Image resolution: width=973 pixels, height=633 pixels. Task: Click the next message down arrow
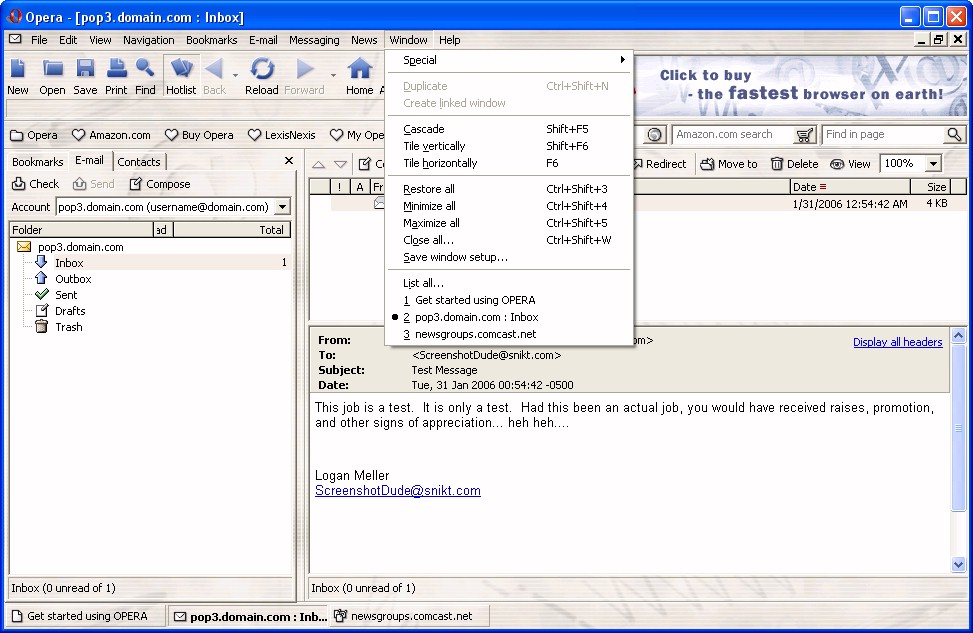pos(341,164)
